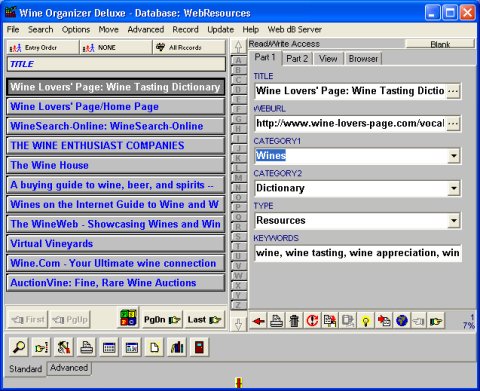480x391 pixels.
Task: Click the printer icon in the bottom toolbar
Action: 87,347
